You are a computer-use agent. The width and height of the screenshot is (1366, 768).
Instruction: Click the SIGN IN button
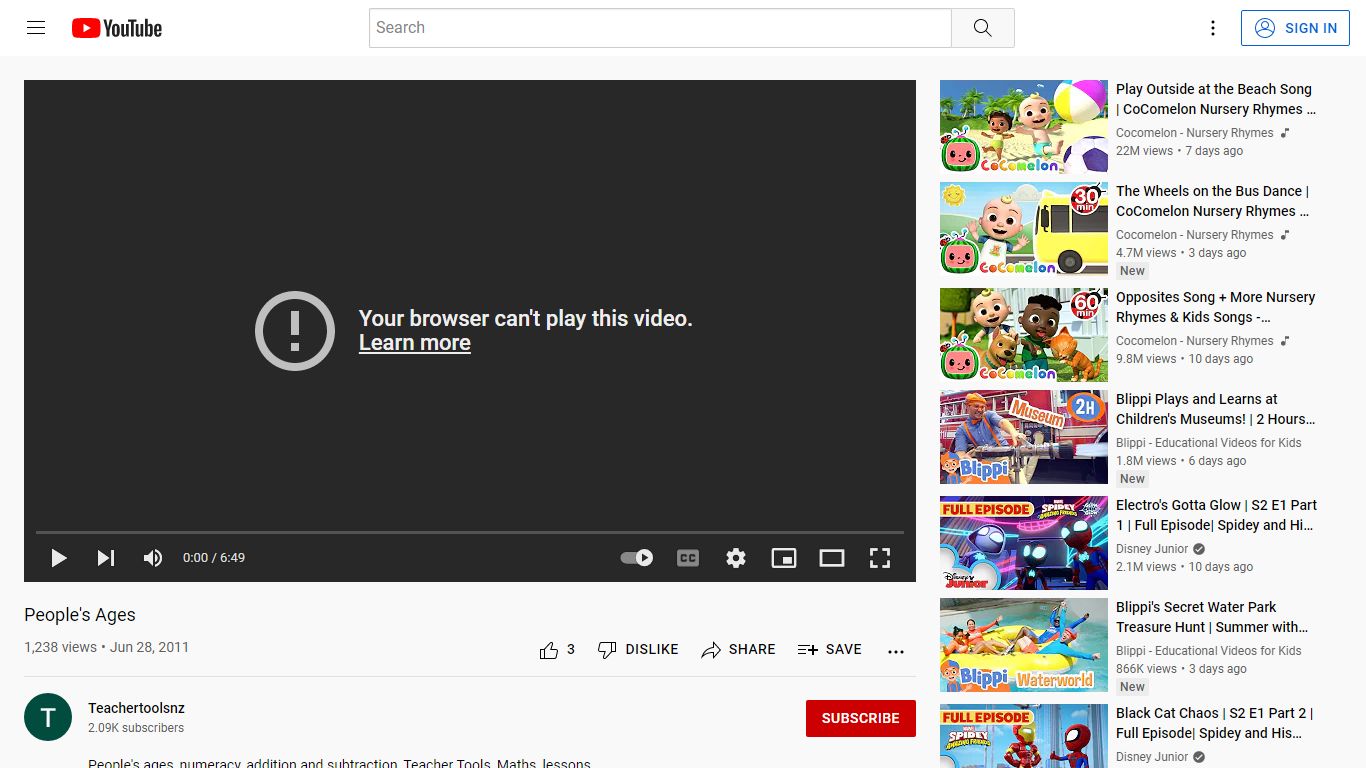click(1294, 28)
